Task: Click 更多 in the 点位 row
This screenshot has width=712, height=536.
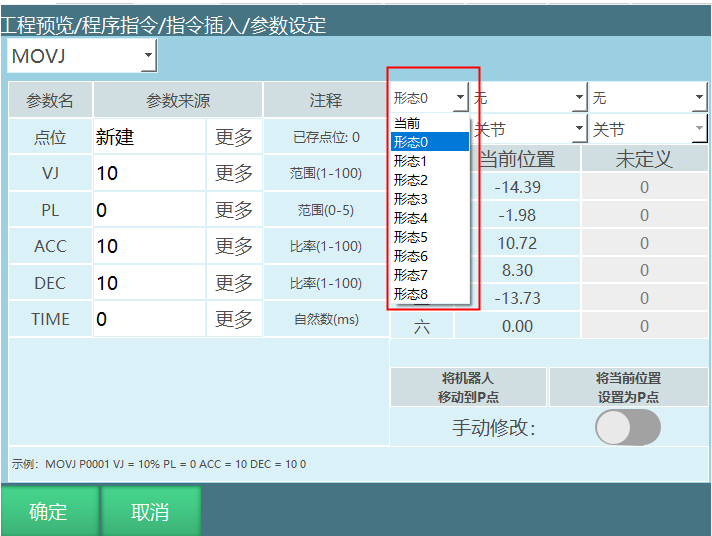Action: [234, 138]
